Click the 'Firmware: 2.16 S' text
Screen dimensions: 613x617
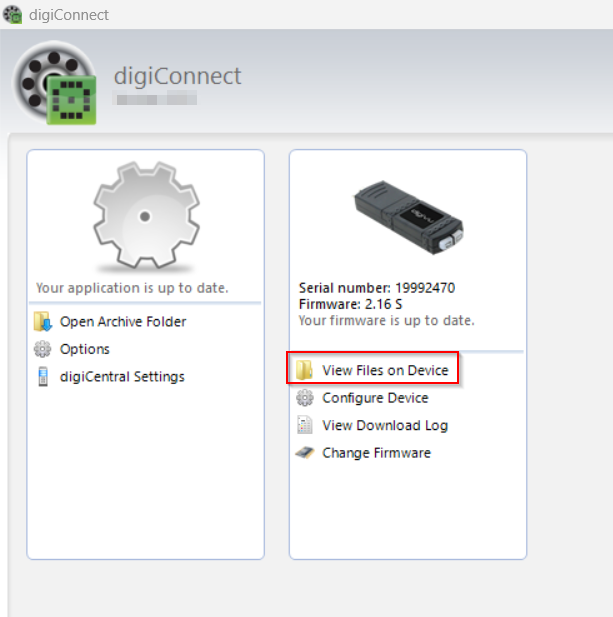point(351,304)
